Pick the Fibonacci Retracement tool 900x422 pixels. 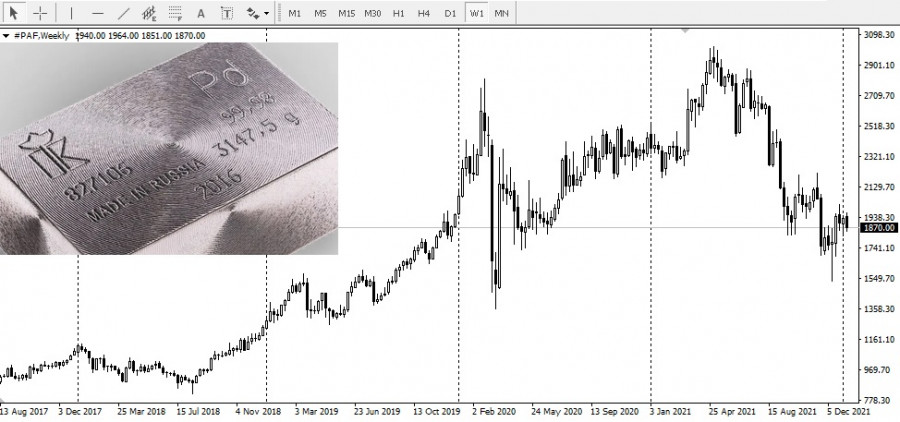click(x=175, y=13)
